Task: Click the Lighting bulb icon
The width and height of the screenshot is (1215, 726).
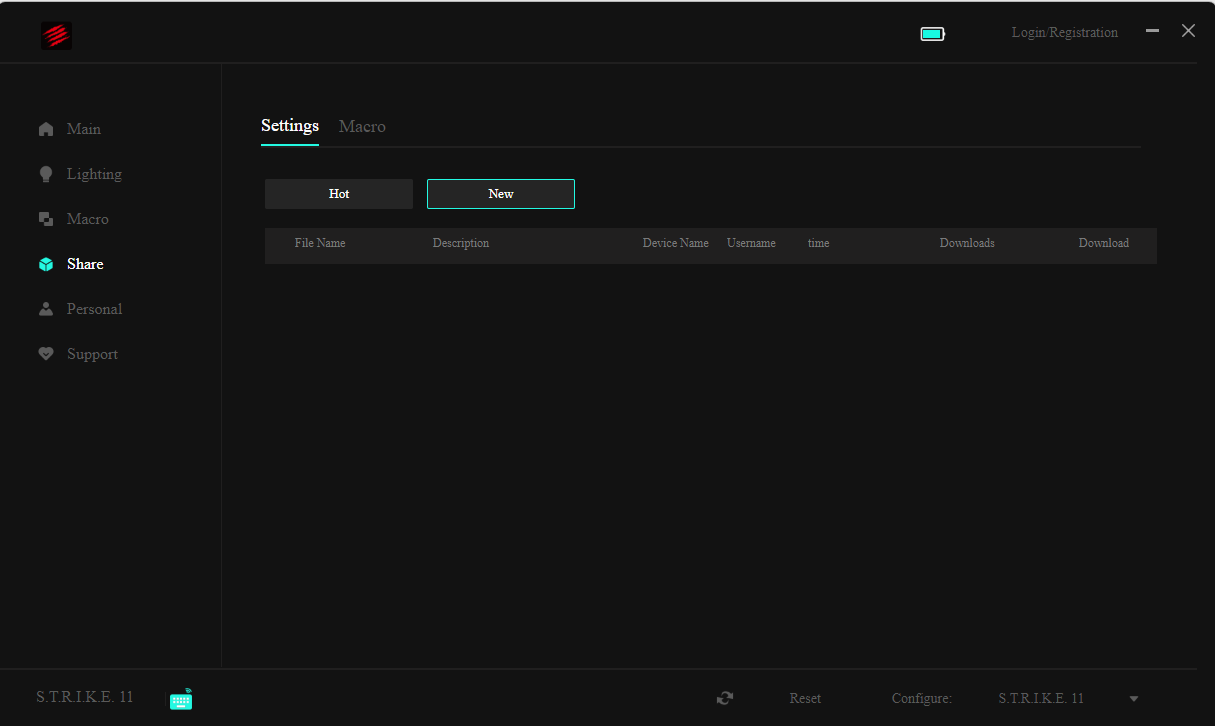Action: (46, 174)
